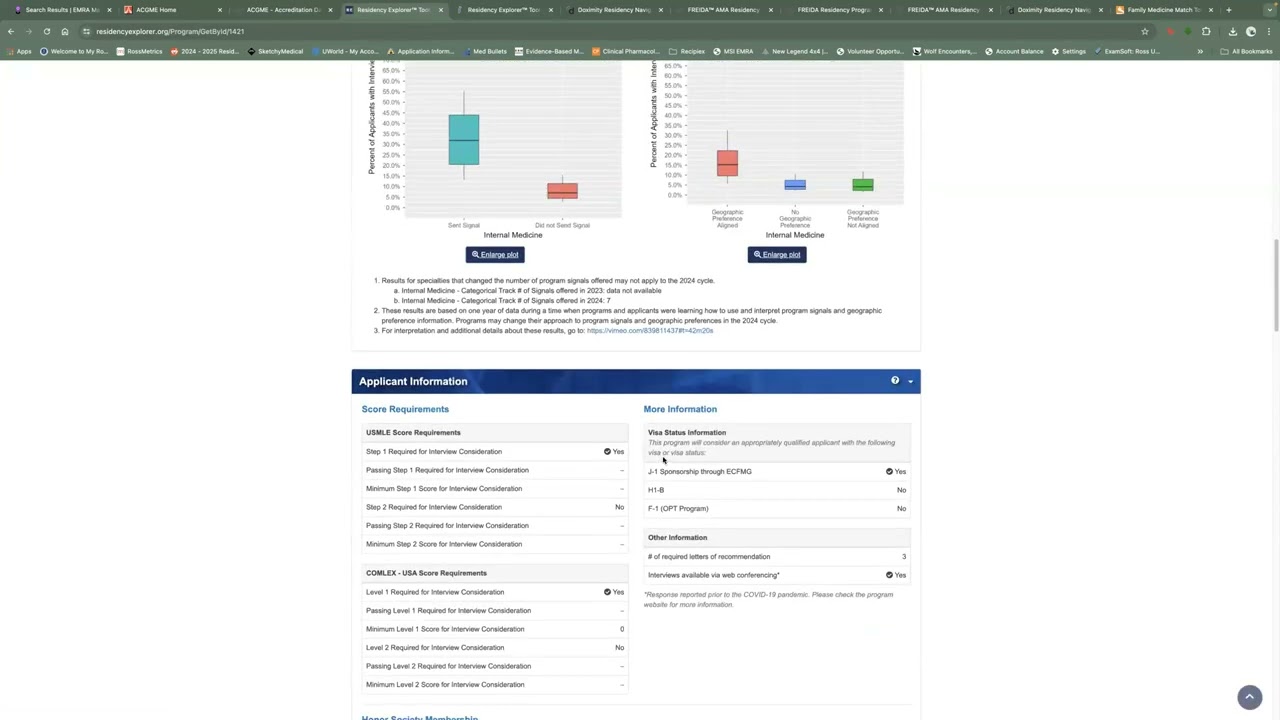This screenshot has height=720, width=1280.
Task: Go back to the previous page
Action: (x=10, y=31)
